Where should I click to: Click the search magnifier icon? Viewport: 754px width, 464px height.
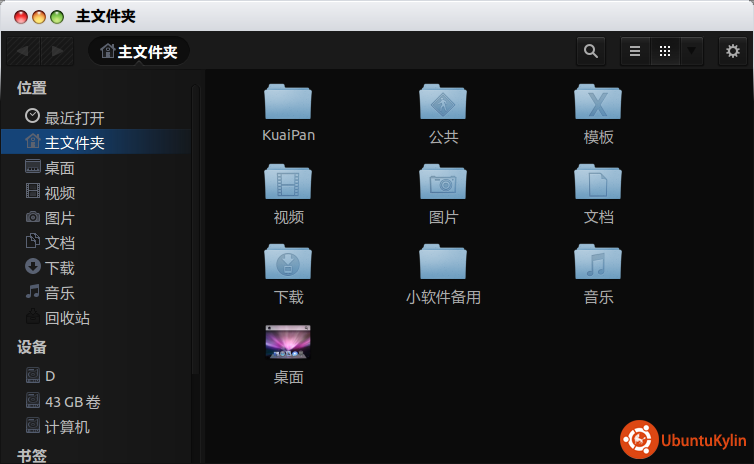(x=591, y=51)
